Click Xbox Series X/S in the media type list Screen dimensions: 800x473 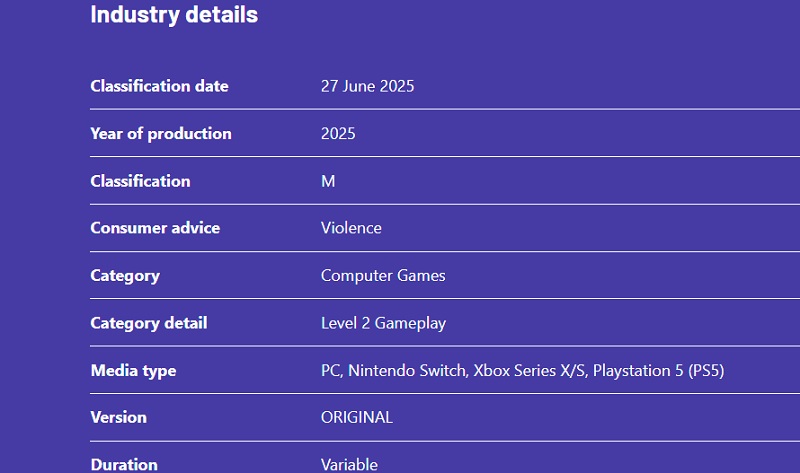pyautogui.click(x=529, y=371)
